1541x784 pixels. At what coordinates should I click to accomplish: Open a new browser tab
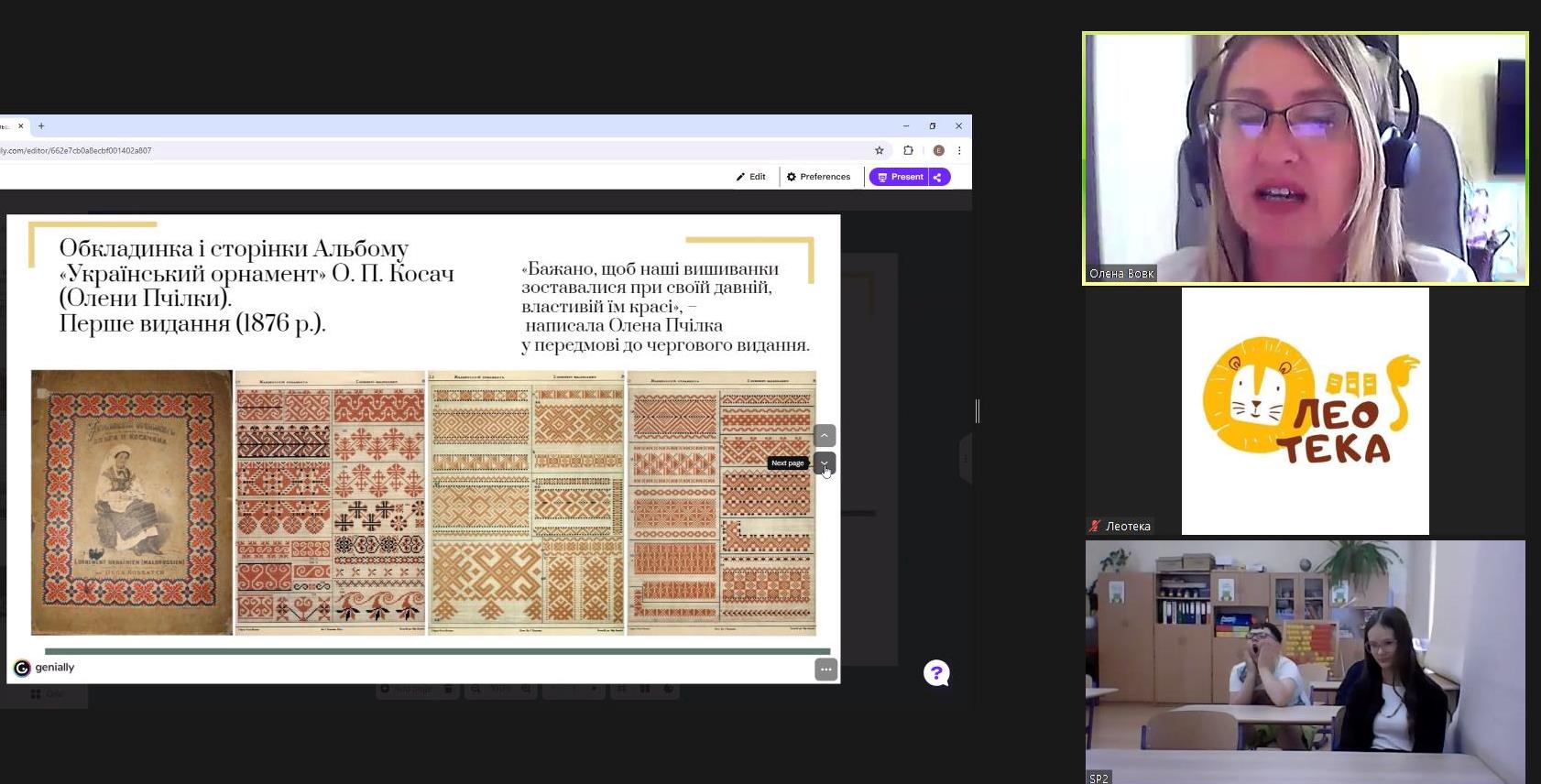41,125
